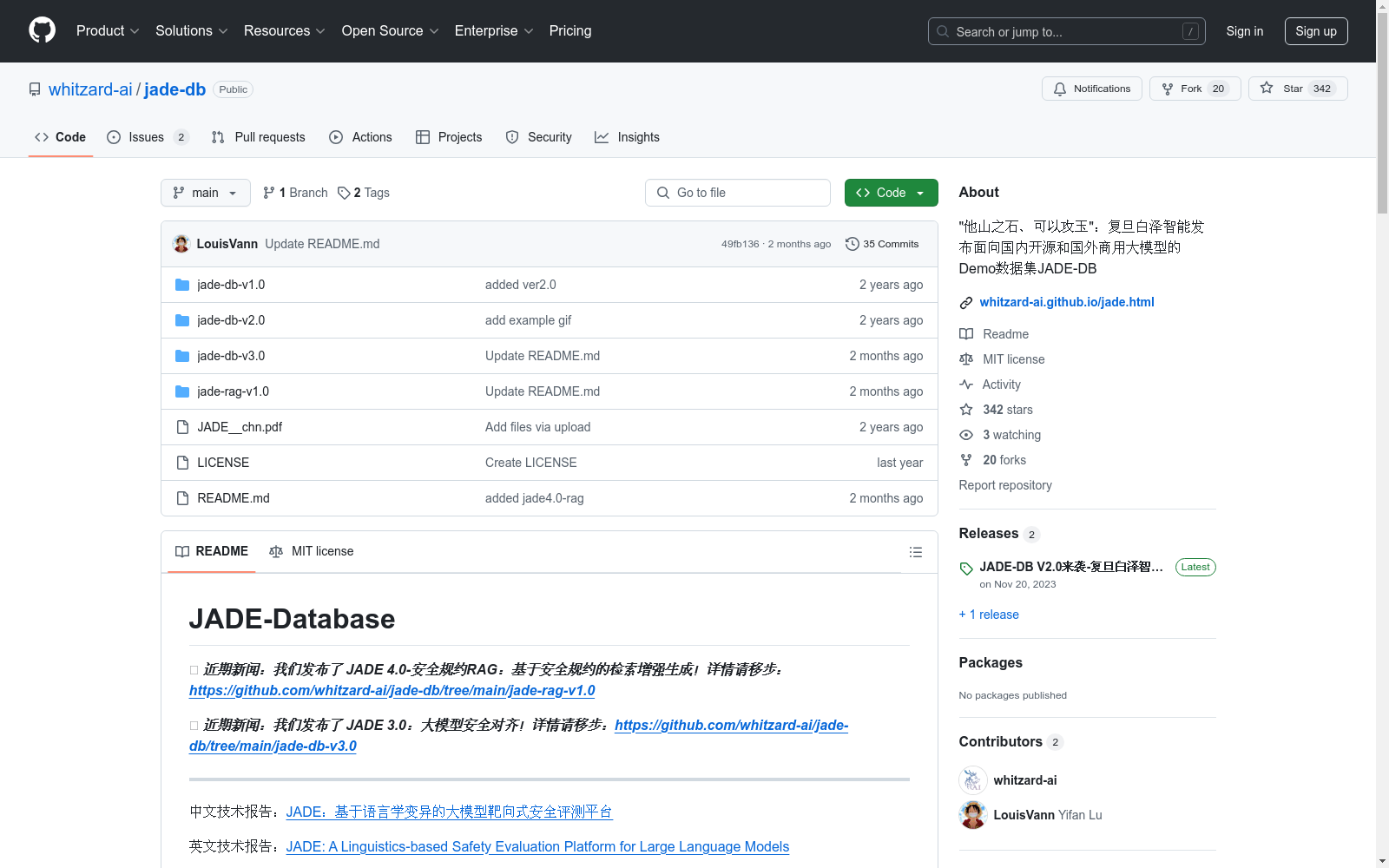
Task: Select the README tab in the file panel
Action: tap(212, 551)
